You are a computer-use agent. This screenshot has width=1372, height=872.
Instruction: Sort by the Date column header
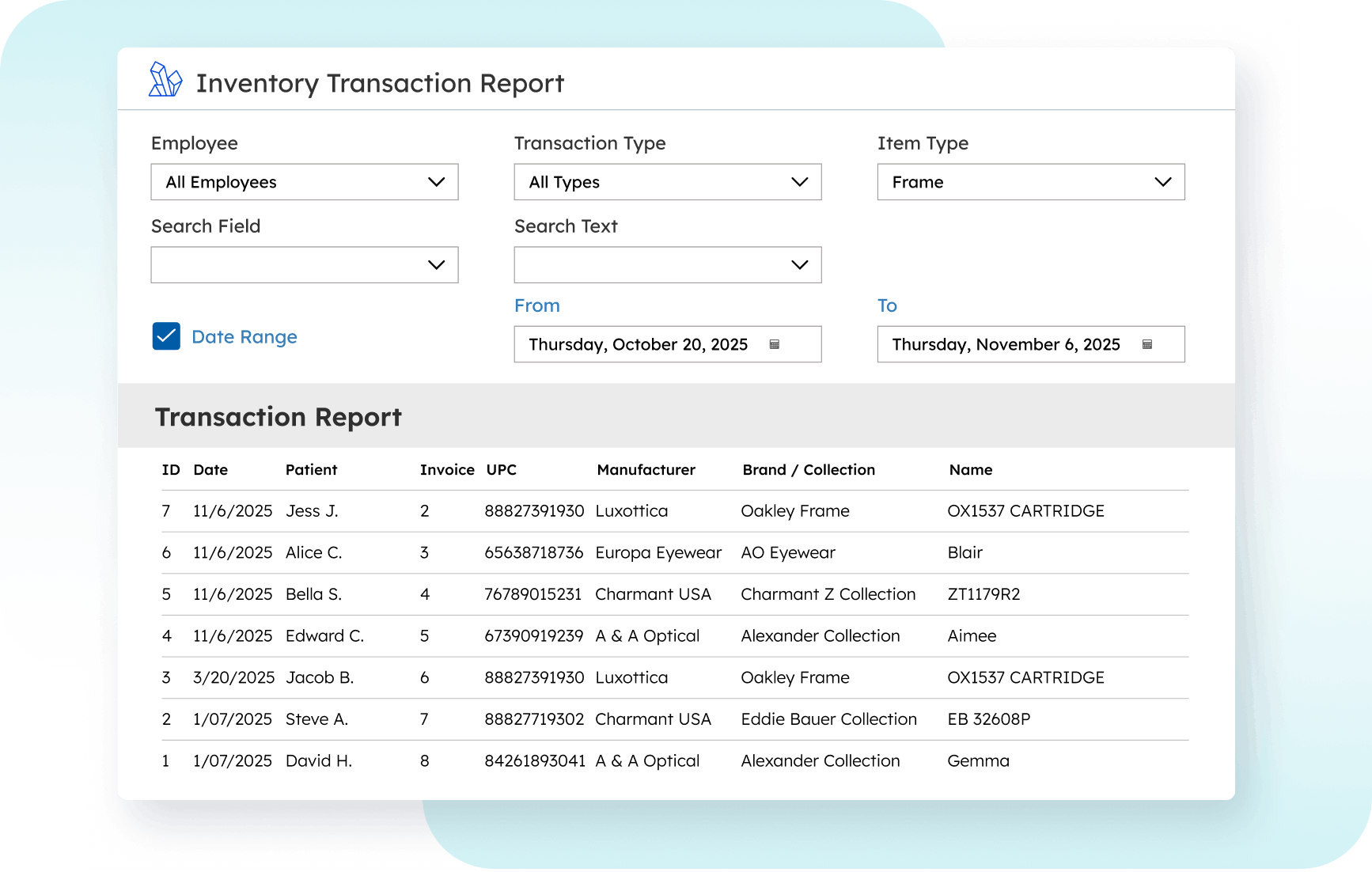210,470
